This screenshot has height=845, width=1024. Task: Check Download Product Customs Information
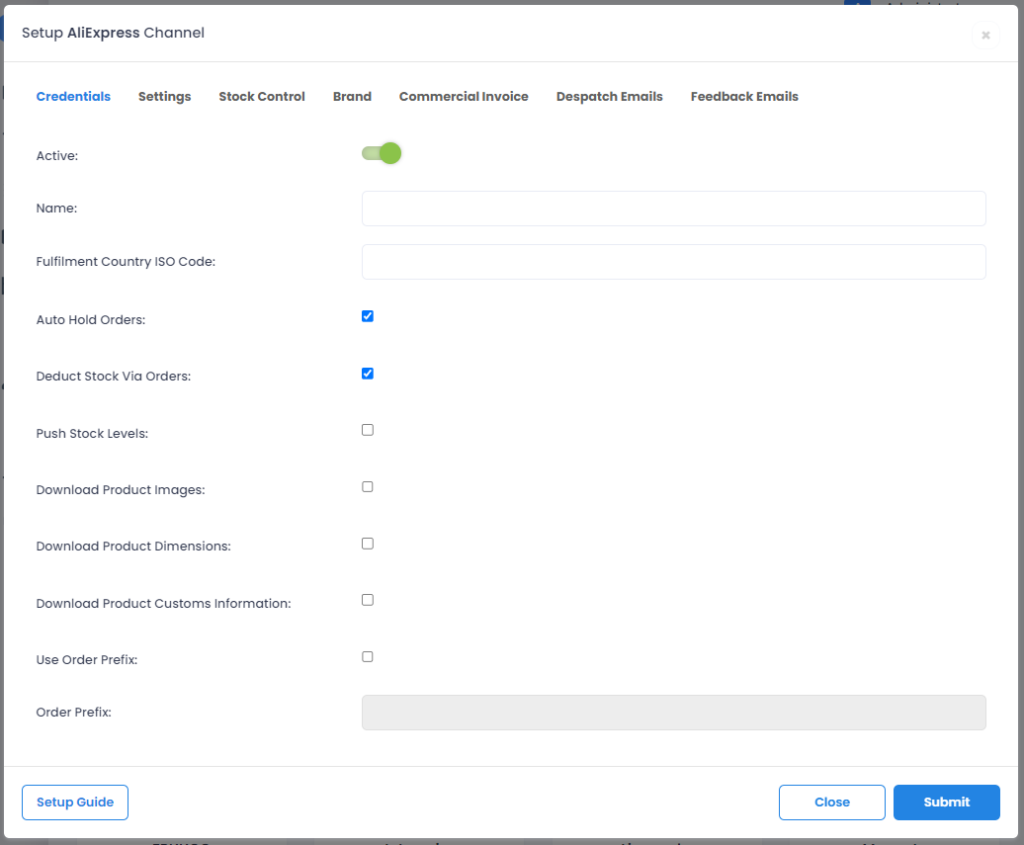pyautogui.click(x=368, y=599)
